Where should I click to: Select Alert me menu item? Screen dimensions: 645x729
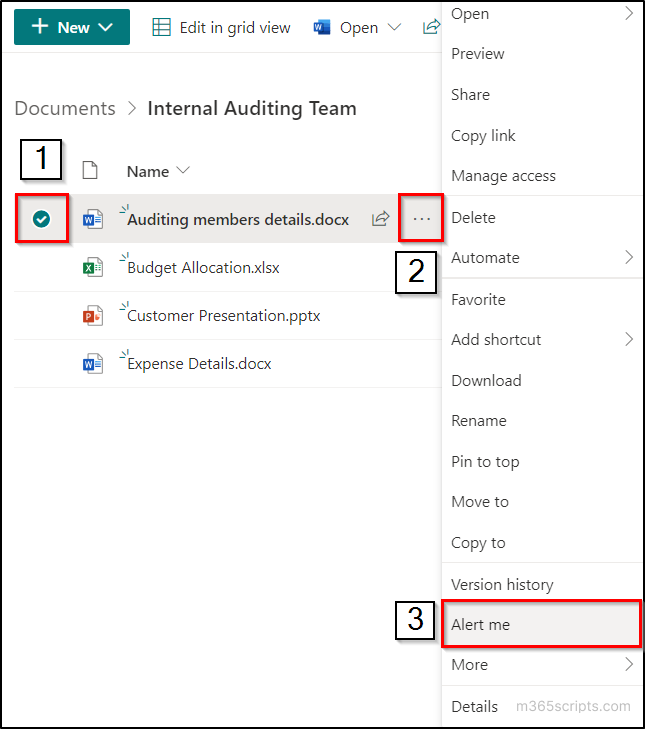point(542,624)
